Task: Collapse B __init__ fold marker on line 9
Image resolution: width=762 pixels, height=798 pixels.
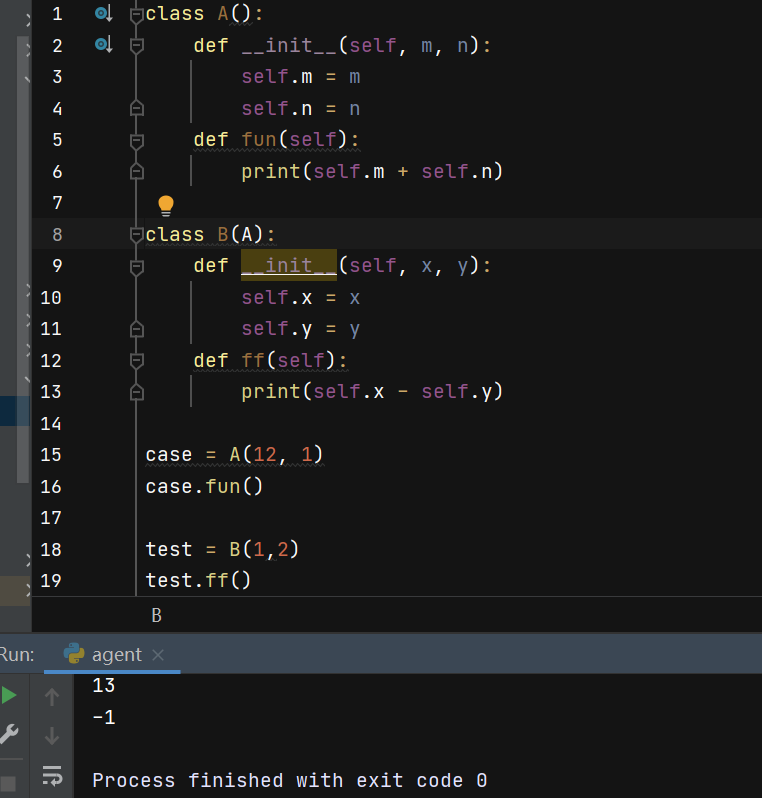Action: coord(136,267)
